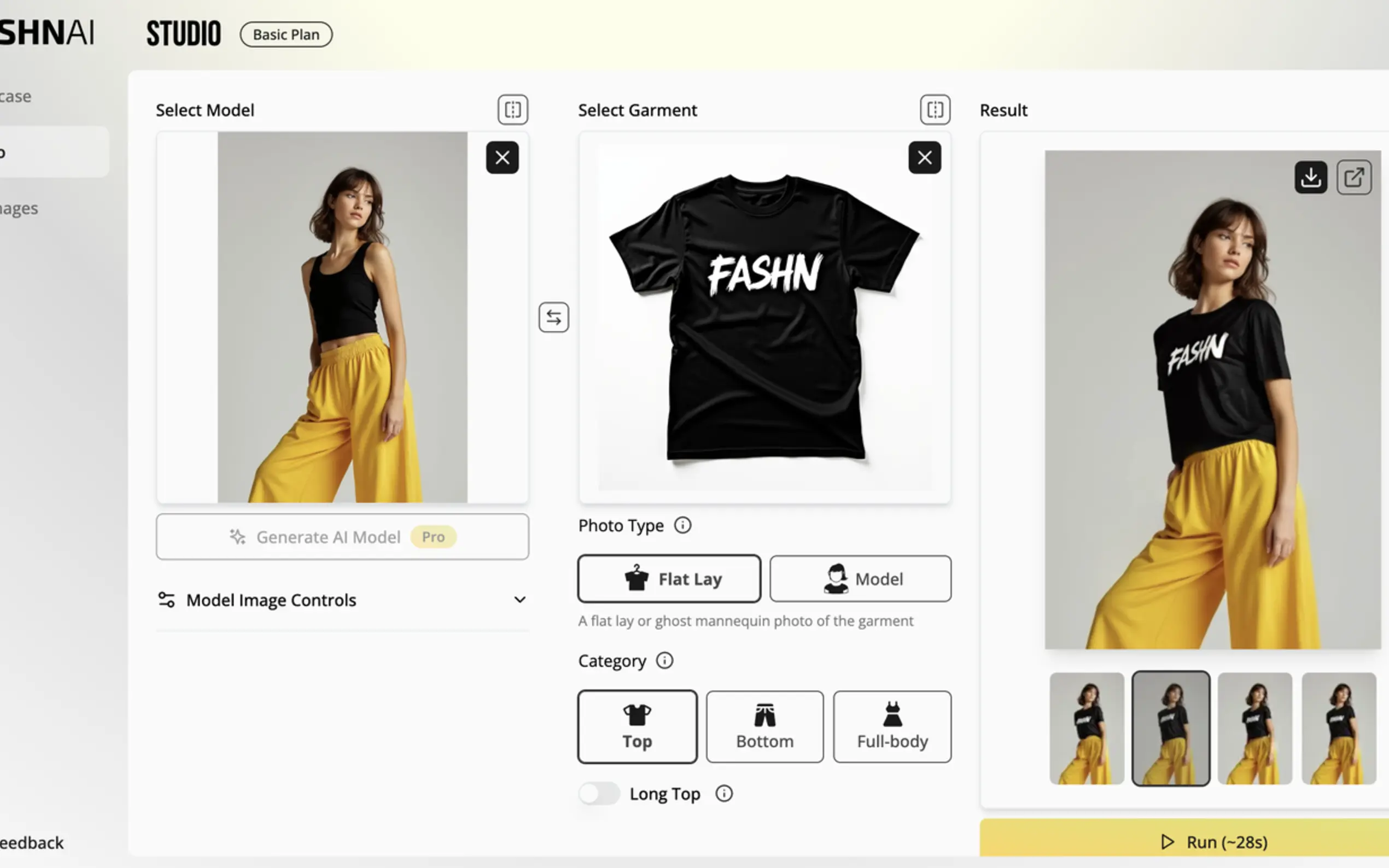Choose the Bottom category
1389x868 pixels.
click(x=765, y=727)
